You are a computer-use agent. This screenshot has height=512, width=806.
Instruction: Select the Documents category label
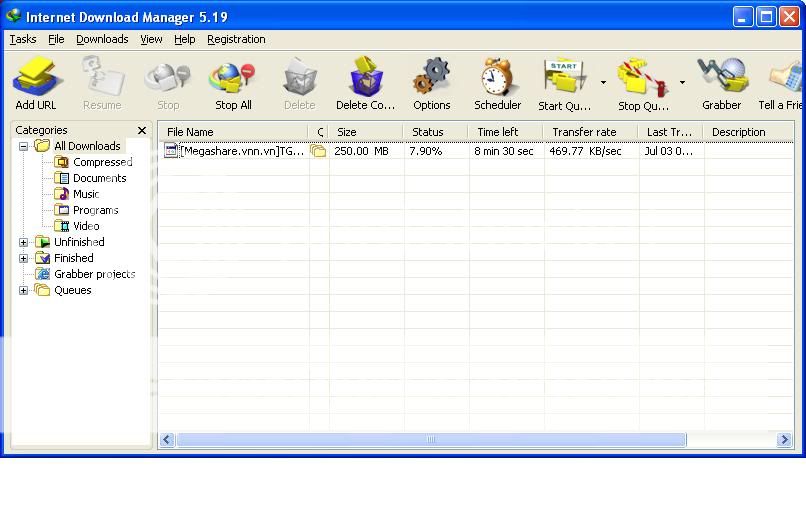point(99,178)
